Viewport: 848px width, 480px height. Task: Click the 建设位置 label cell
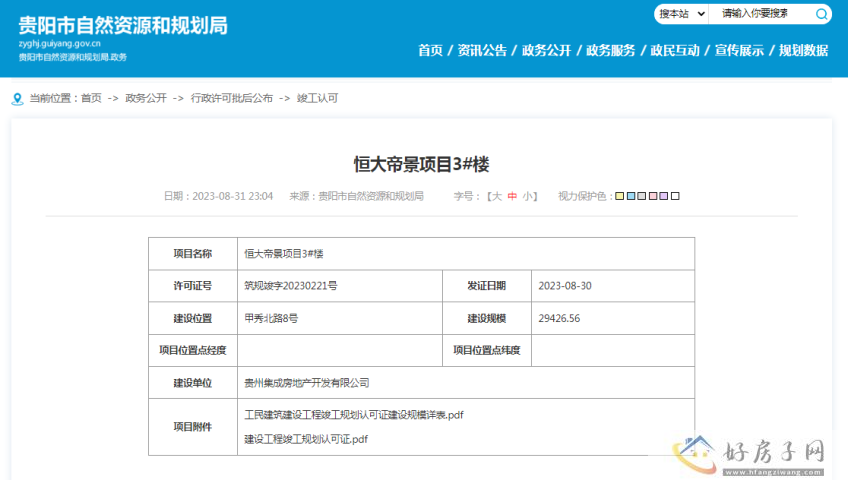tap(193, 318)
